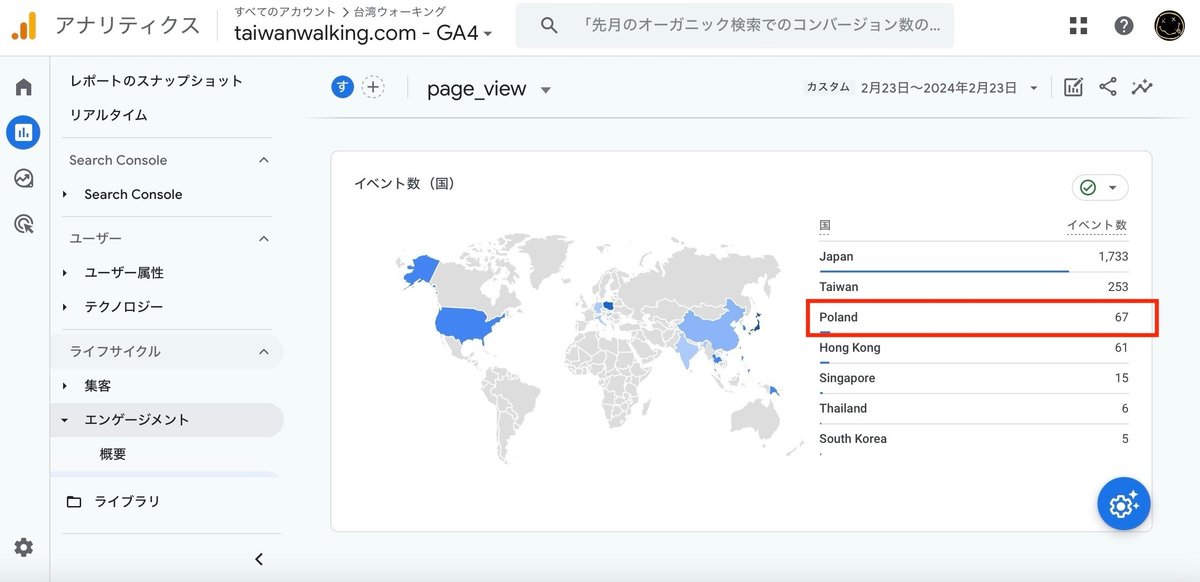Click the customize report chart icon
This screenshot has width=1200, height=582.
tap(1073, 87)
